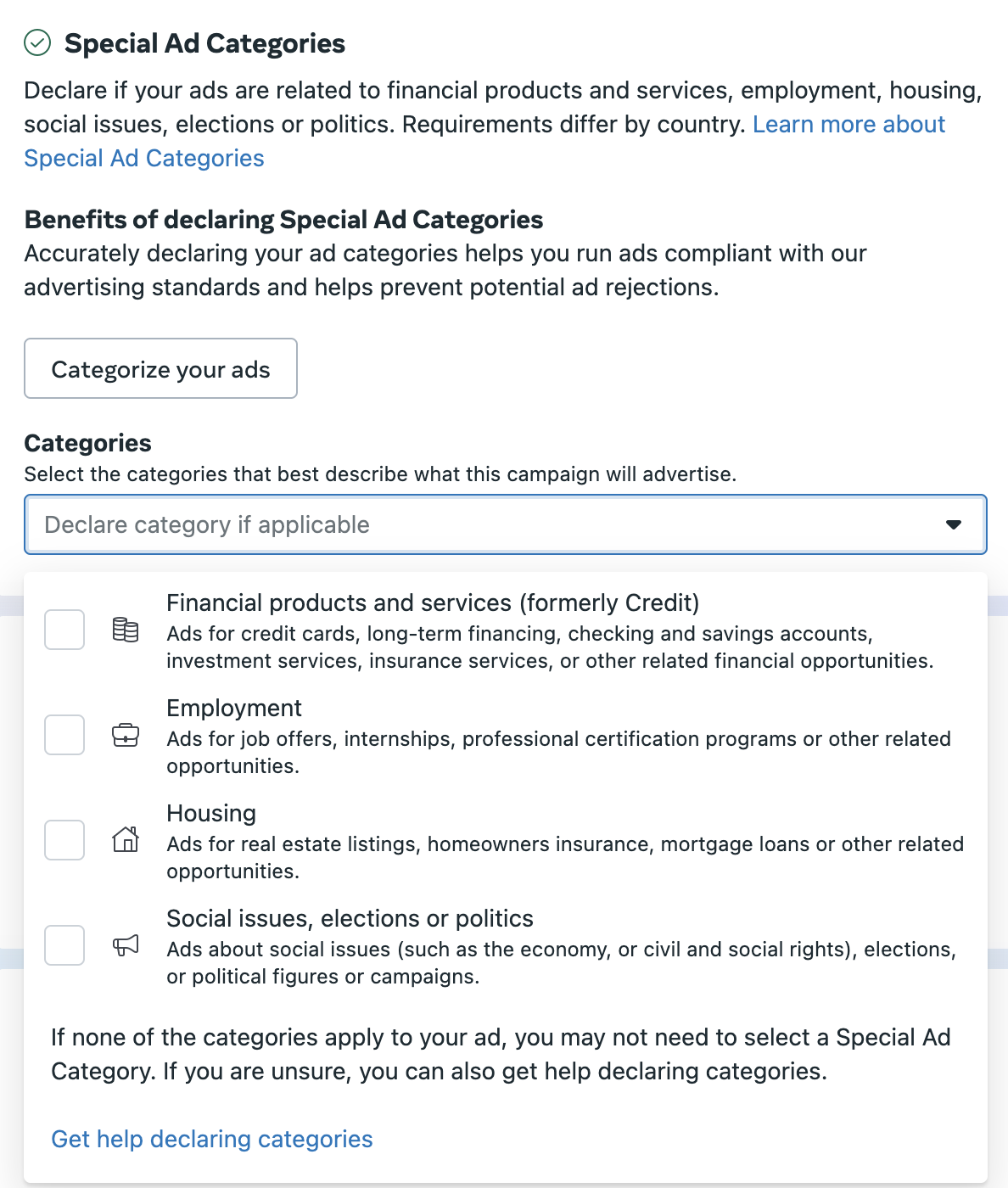1008x1188 pixels.
Task: Follow Learn more about Special Ad Categories link
Action: (x=848, y=124)
